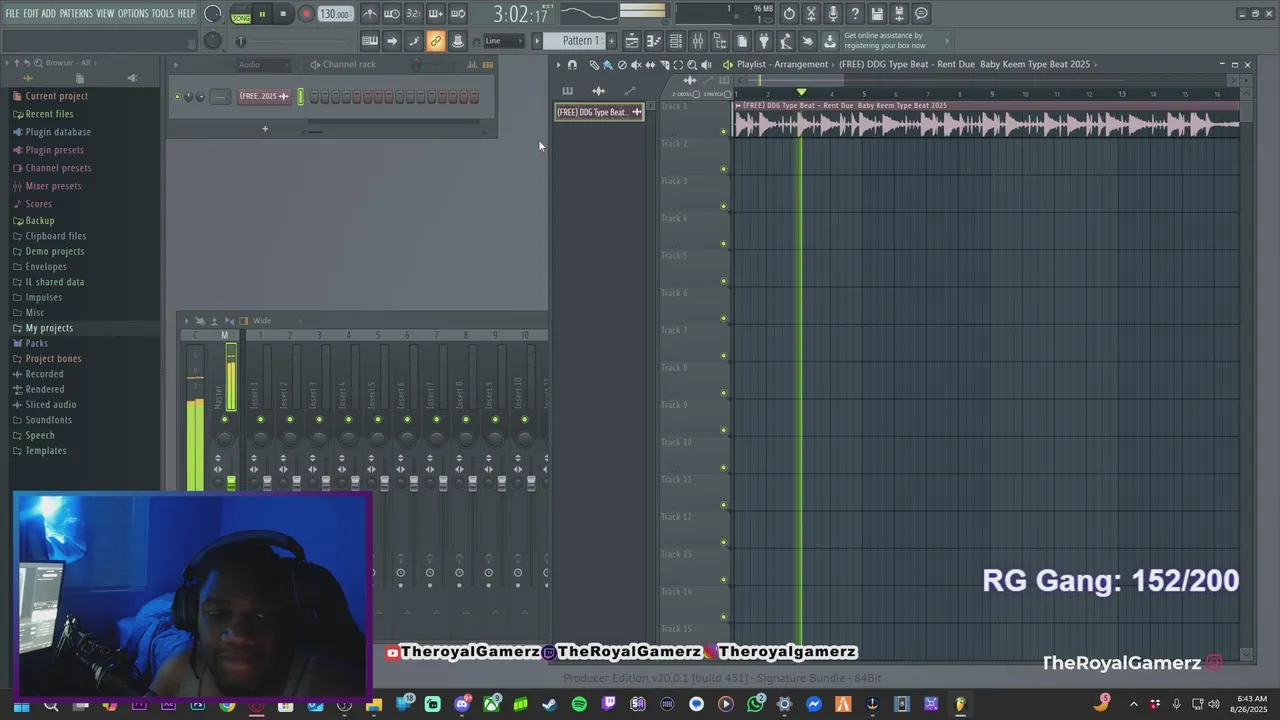The width and height of the screenshot is (1280, 720).
Task: Open Spotify from the Windows taskbar
Action: pyautogui.click(x=580, y=705)
